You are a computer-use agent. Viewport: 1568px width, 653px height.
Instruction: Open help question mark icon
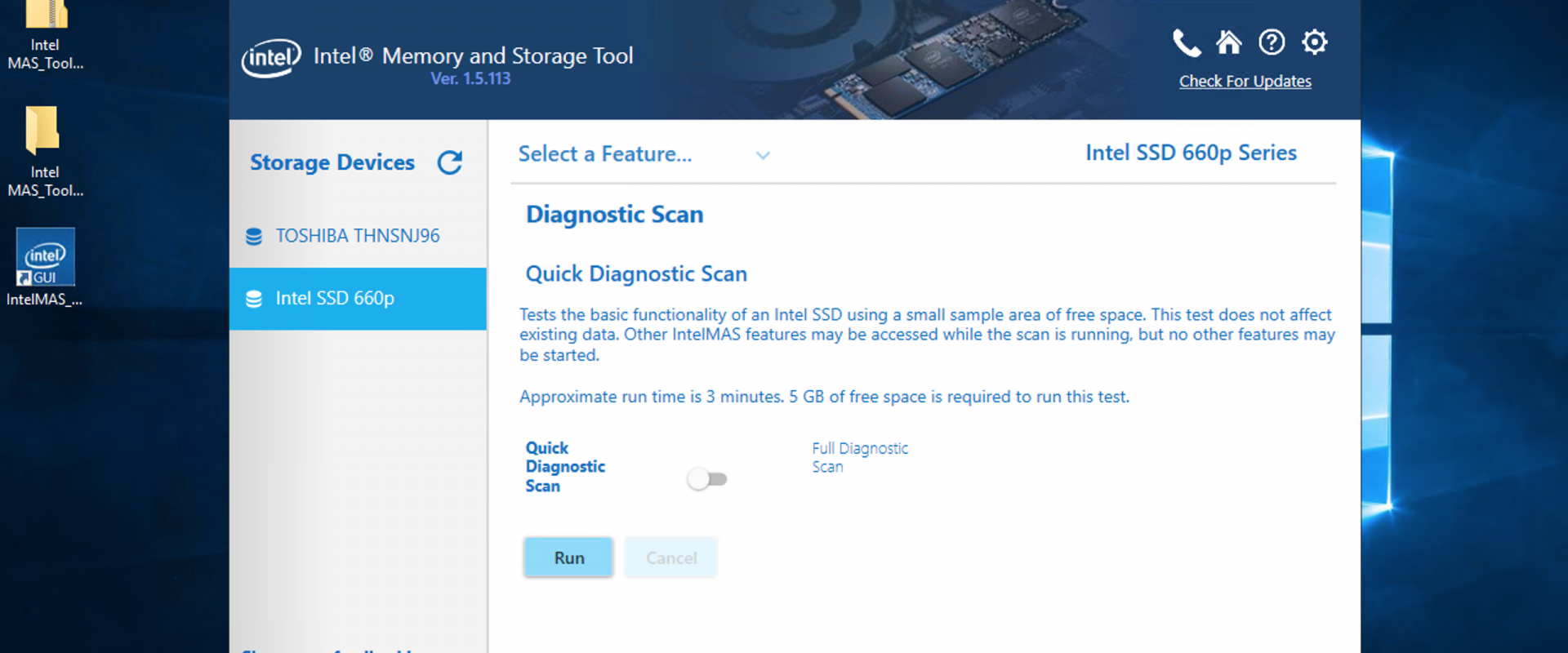pyautogui.click(x=1272, y=42)
